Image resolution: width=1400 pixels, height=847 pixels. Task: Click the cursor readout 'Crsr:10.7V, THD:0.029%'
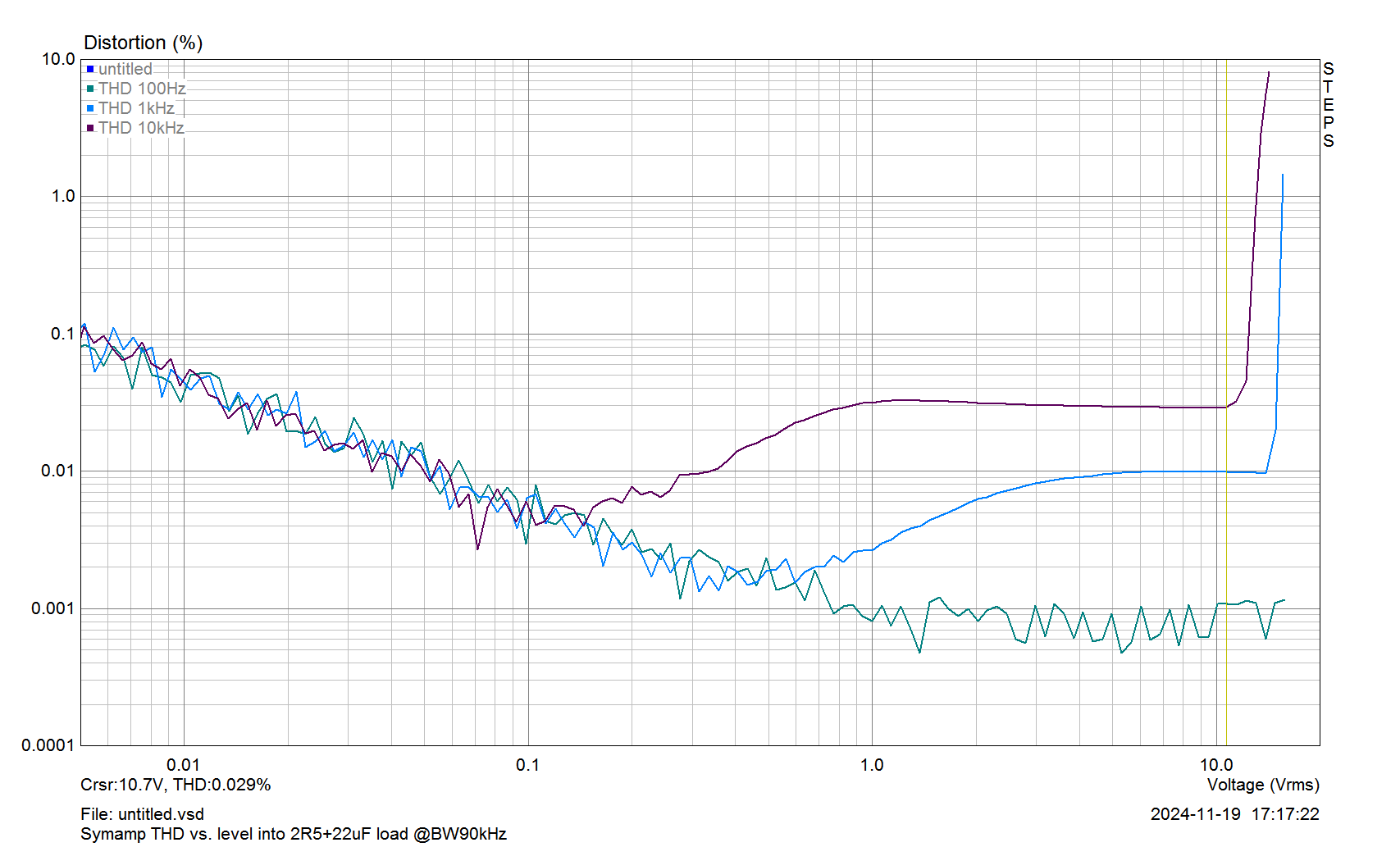coord(176,785)
